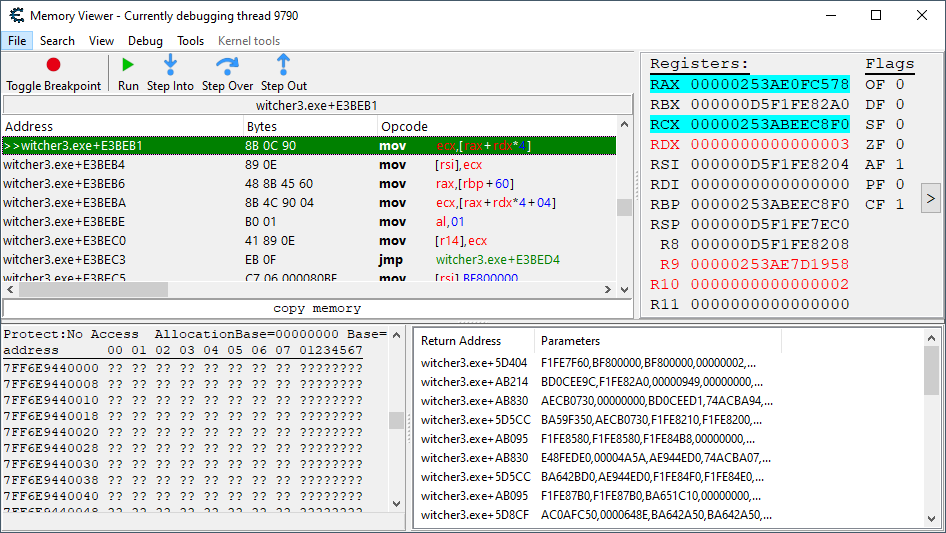The width and height of the screenshot is (946, 533).
Task: Click the RAX register value
Action: (769, 85)
